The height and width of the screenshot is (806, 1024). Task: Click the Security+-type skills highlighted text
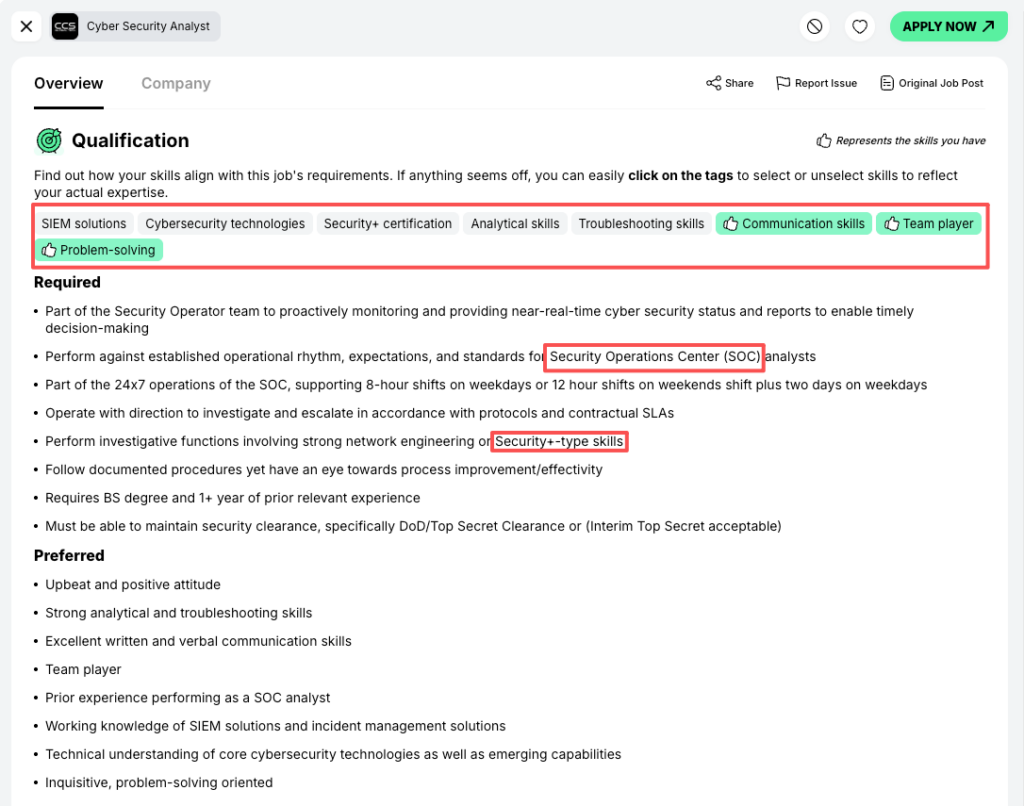(x=559, y=441)
